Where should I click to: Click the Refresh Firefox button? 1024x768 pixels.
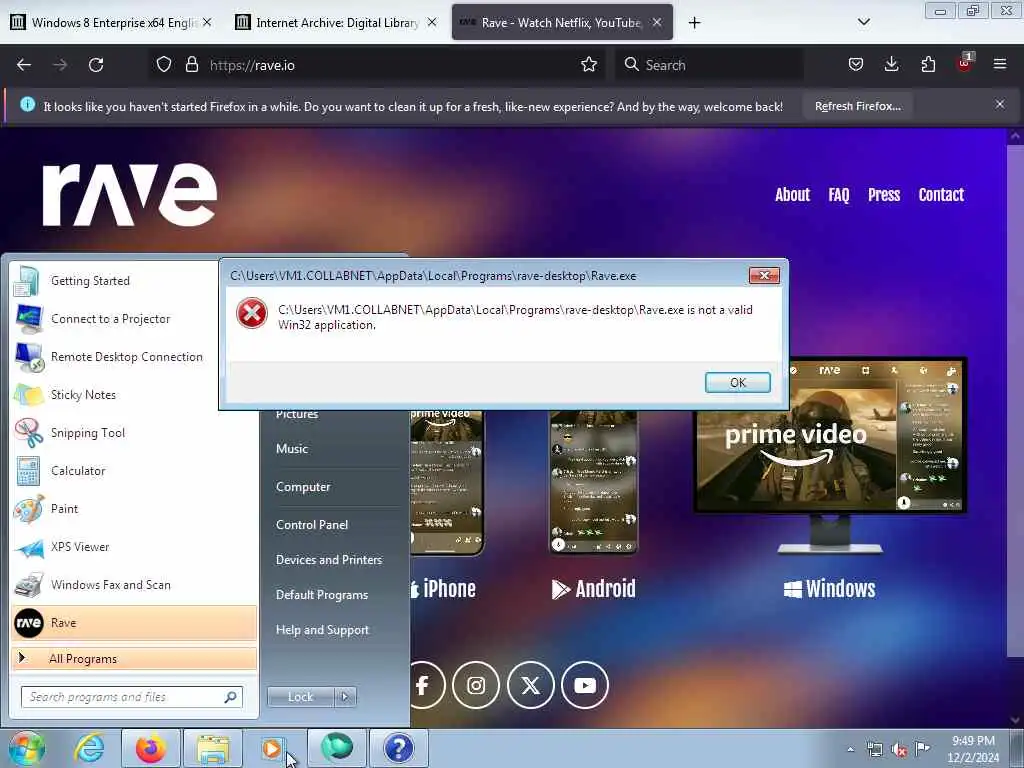857,106
